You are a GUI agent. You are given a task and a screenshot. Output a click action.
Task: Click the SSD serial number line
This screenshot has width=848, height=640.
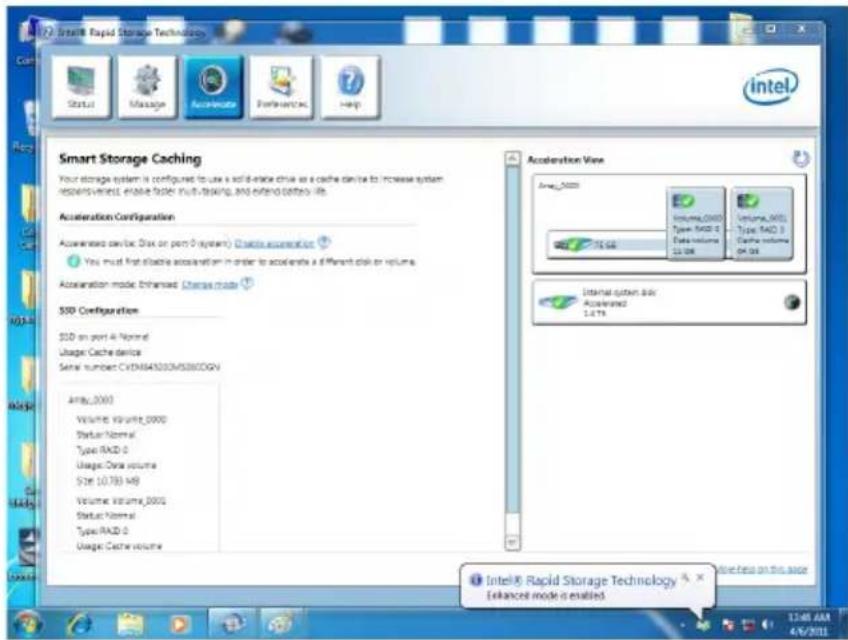pyautogui.click(x=140, y=367)
